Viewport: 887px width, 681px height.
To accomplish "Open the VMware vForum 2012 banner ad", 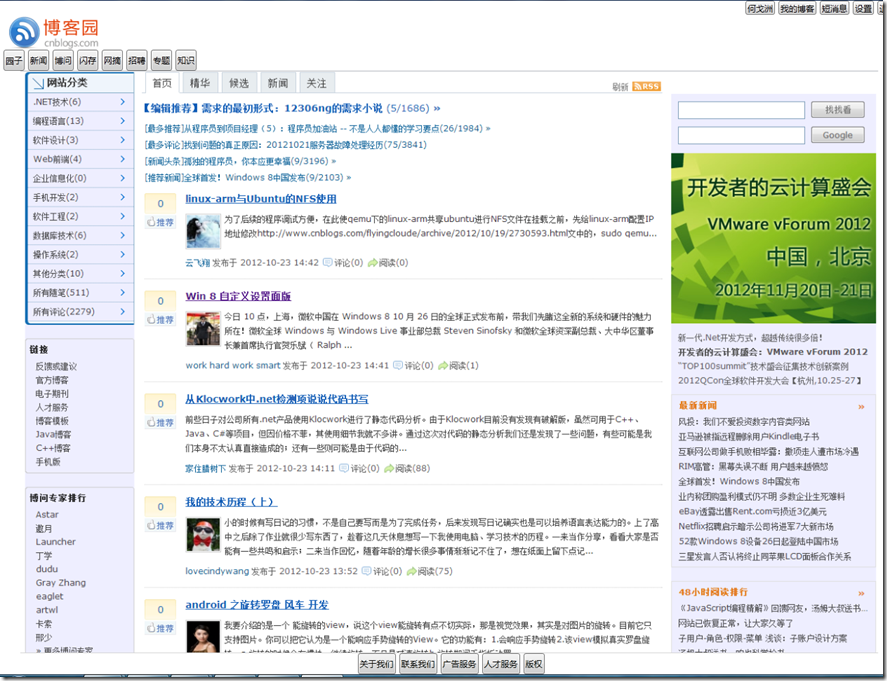I will point(773,238).
